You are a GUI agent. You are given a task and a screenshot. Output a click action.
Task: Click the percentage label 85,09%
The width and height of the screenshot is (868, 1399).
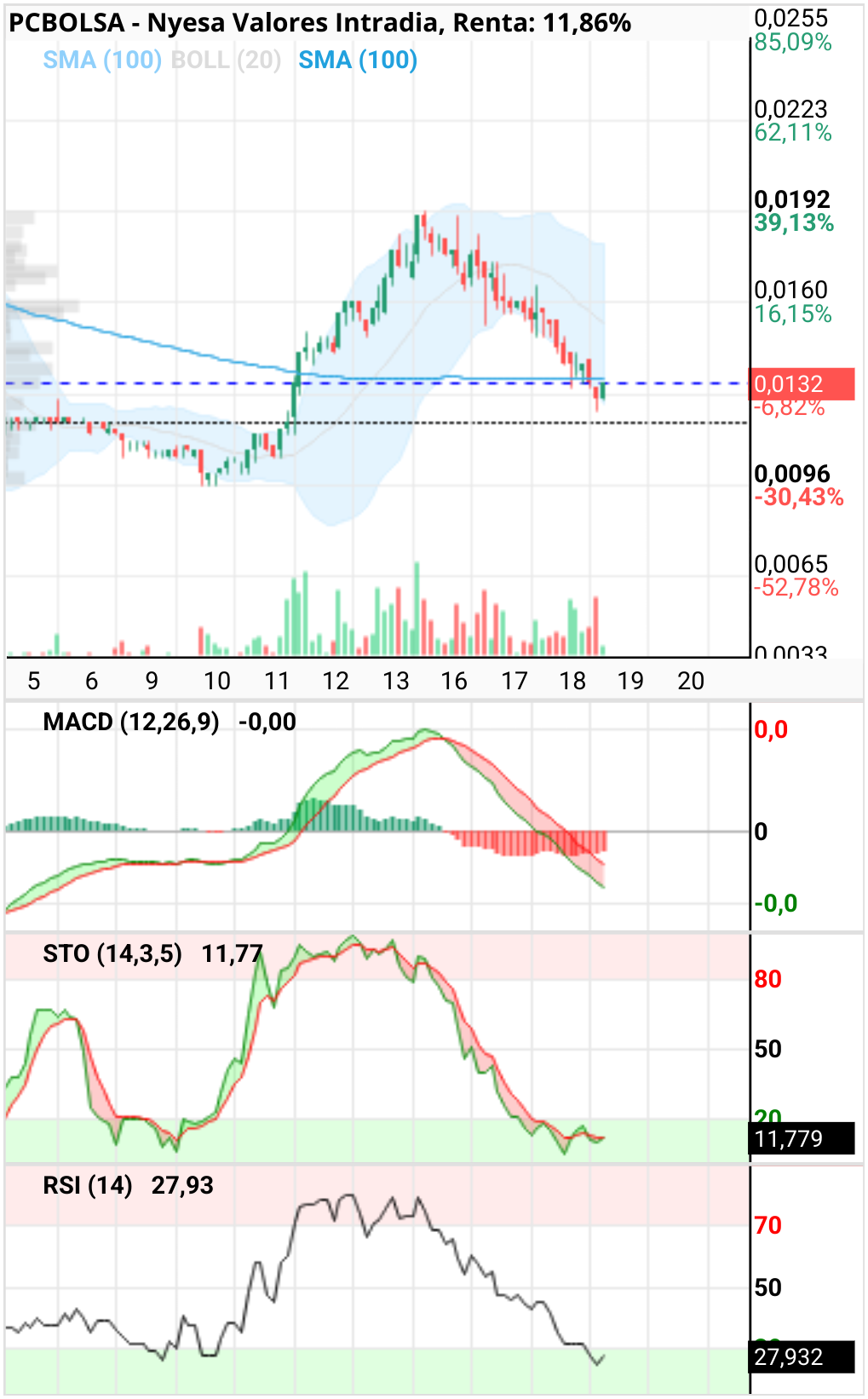pyautogui.click(x=792, y=42)
